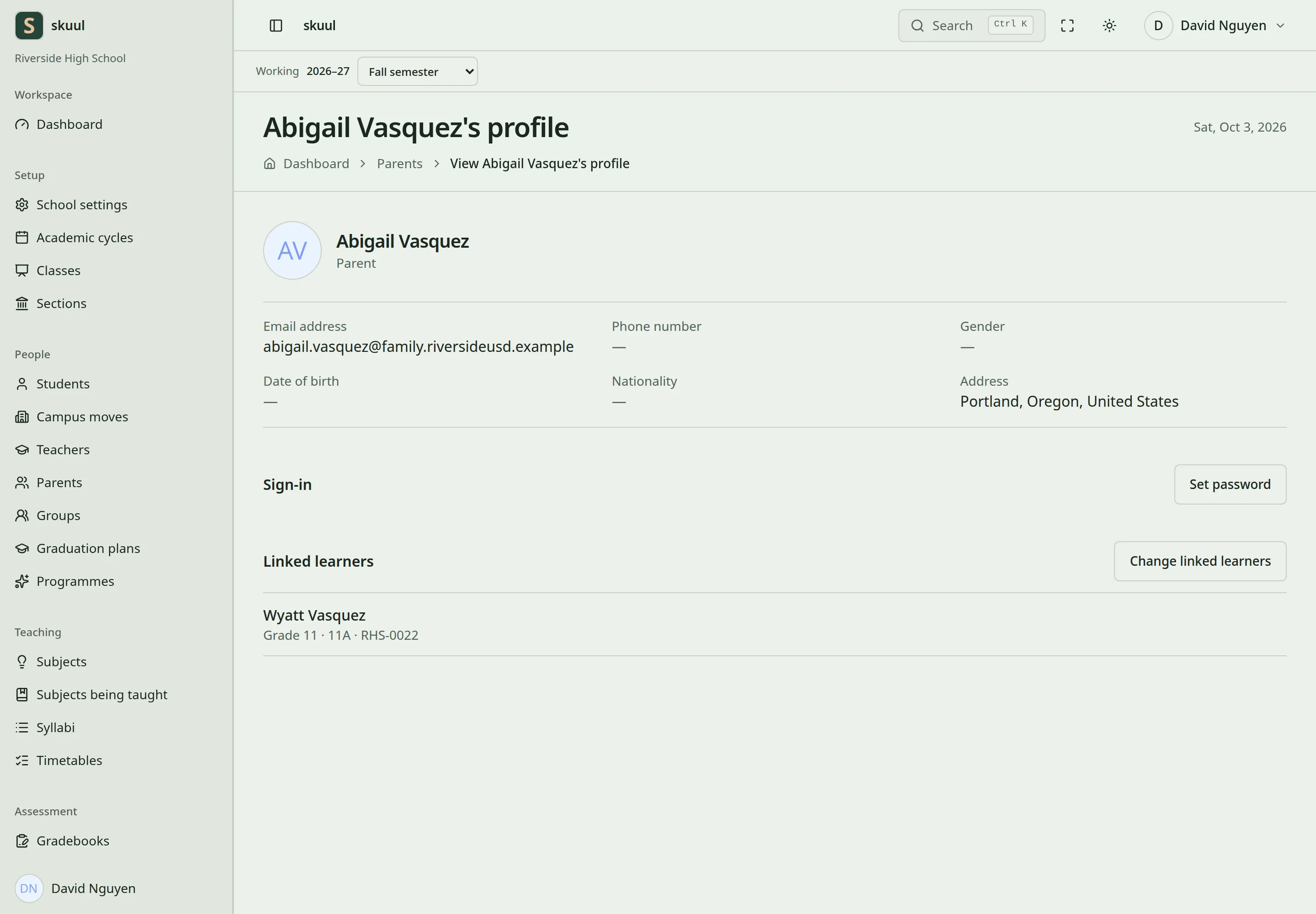Click the Academic cycles calendar icon
1316x914 pixels.
click(22, 237)
